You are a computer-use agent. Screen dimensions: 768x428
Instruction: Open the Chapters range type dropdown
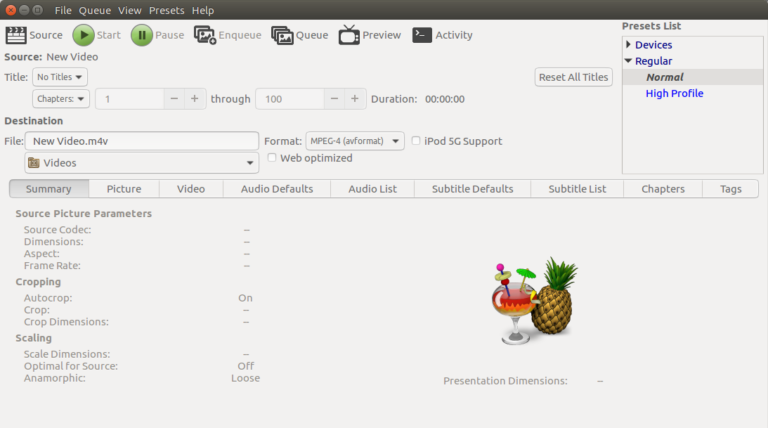pos(61,99)
